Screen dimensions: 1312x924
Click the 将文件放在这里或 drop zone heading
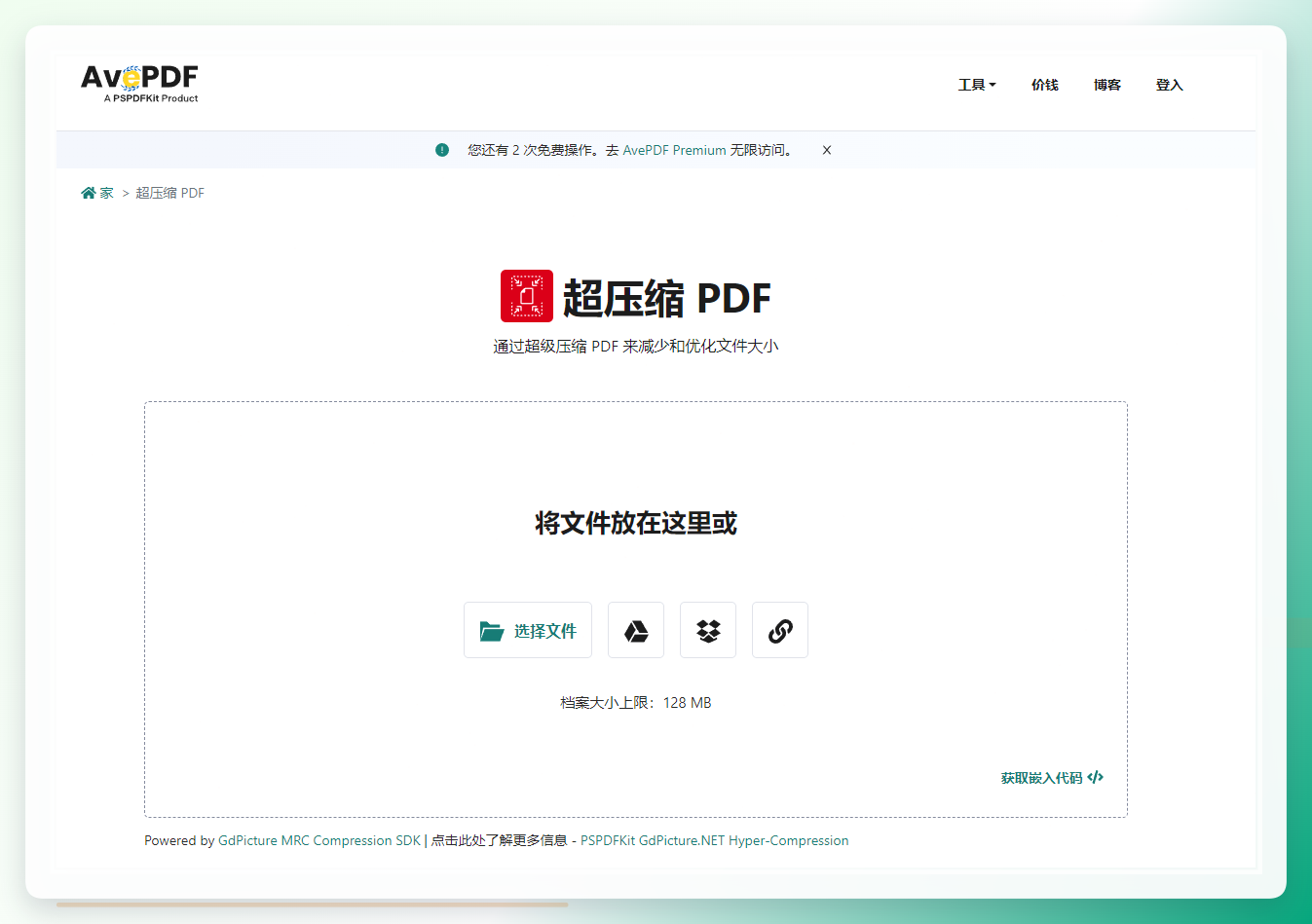point(636,523)
